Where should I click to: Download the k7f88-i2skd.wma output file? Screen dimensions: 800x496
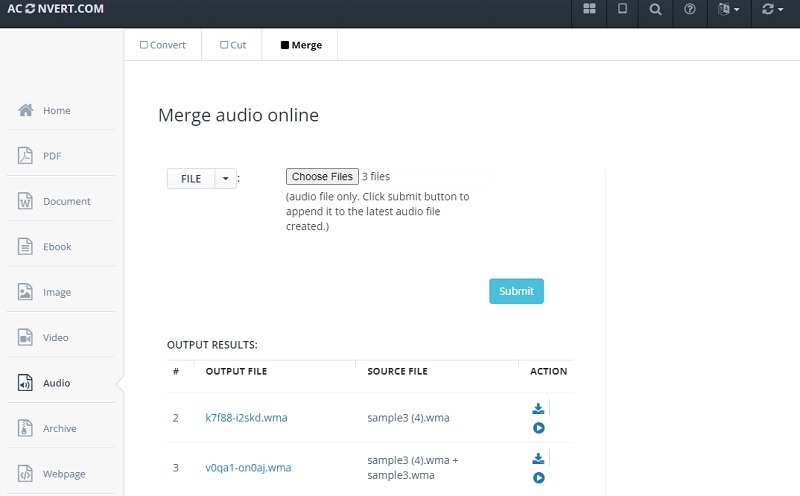coord(538,408)
